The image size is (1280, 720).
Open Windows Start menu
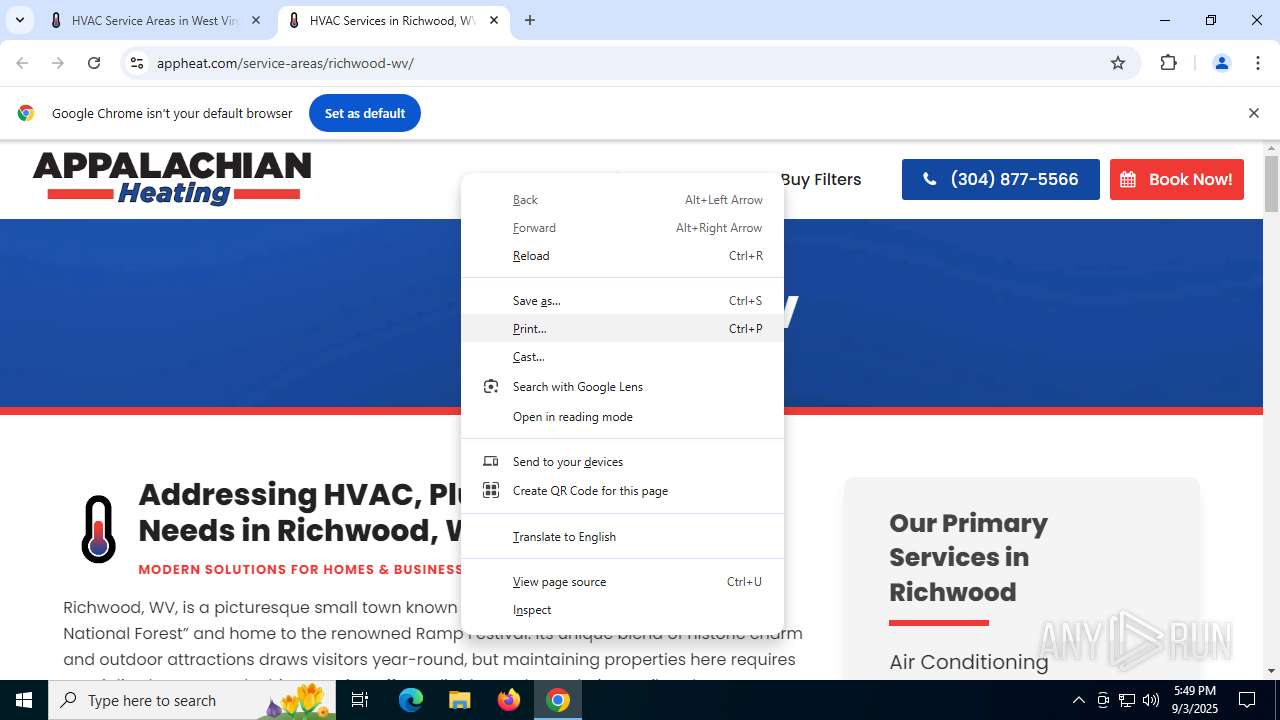tap(24, 700)
